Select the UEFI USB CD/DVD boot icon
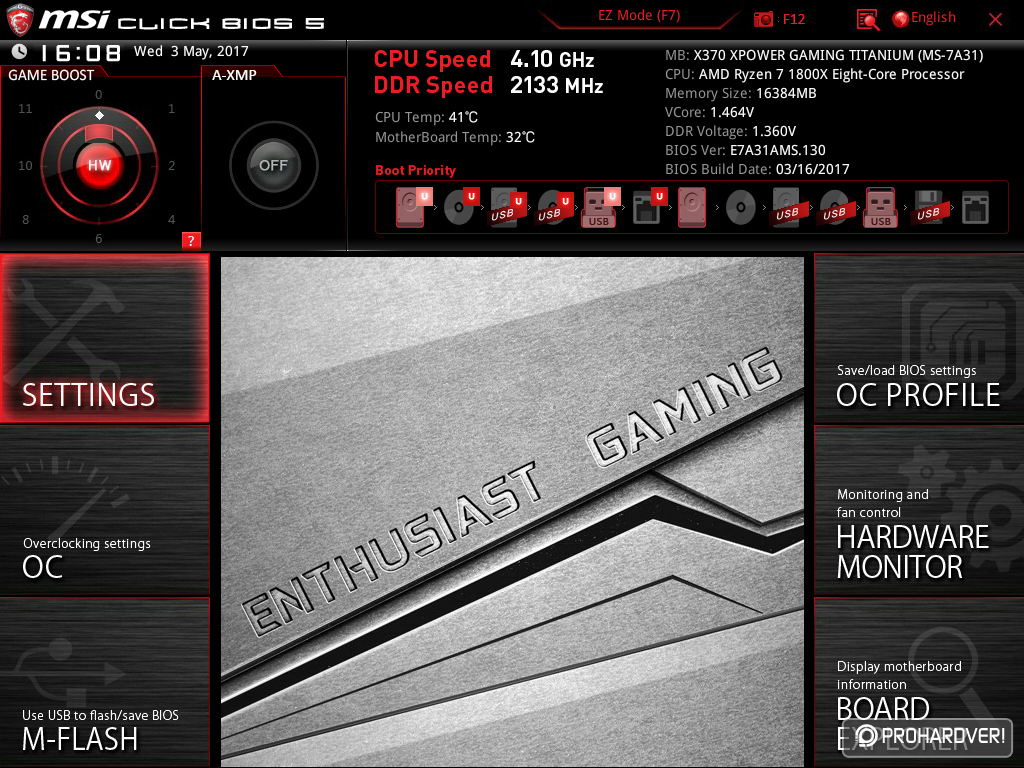 coord(554,207)
